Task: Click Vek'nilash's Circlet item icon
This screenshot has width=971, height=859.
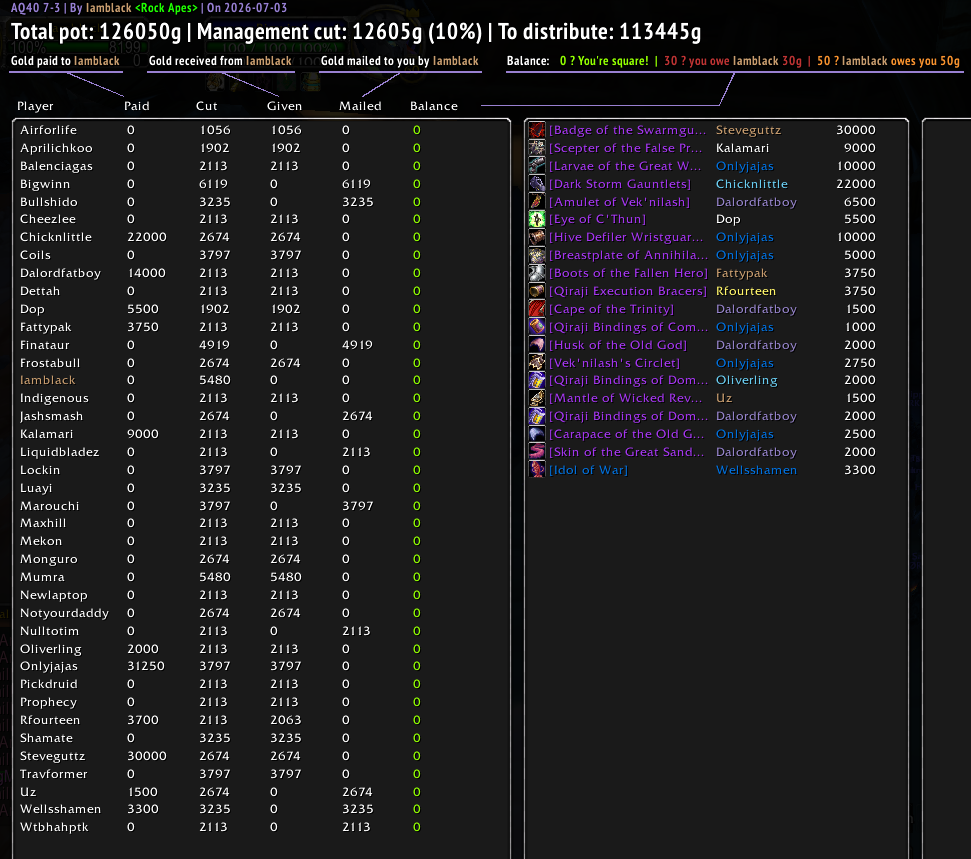Action: click(537, 363)
